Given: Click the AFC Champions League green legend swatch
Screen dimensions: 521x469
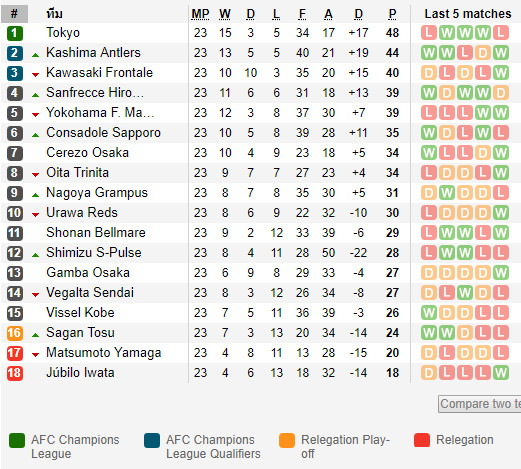Looking at the screenshot, I should pos(17,440).
